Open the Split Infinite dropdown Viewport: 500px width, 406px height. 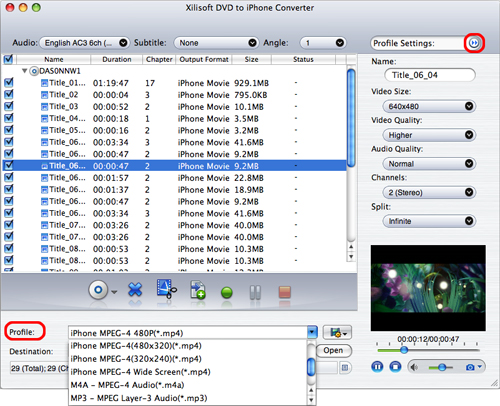pos(429,221)
